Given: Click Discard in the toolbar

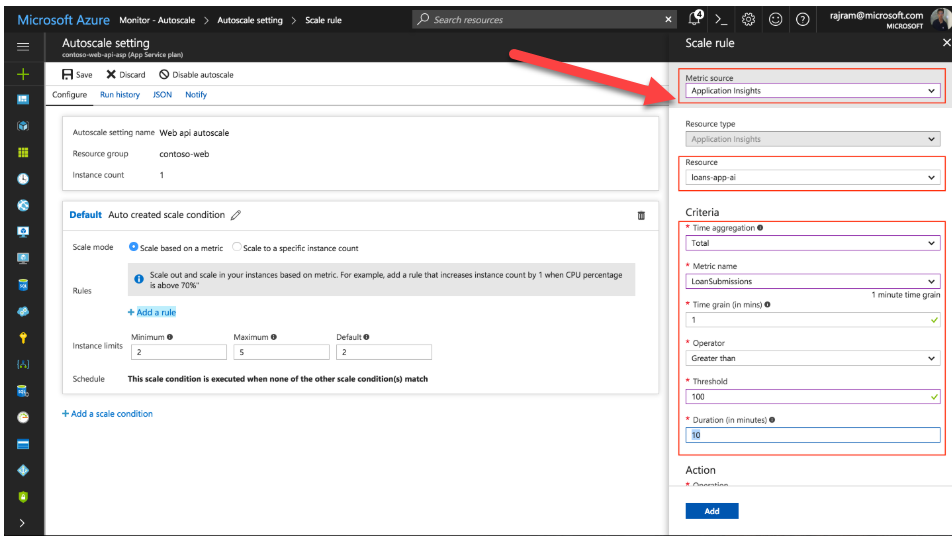Looking at the screenshot, I should tap(126, 75).
